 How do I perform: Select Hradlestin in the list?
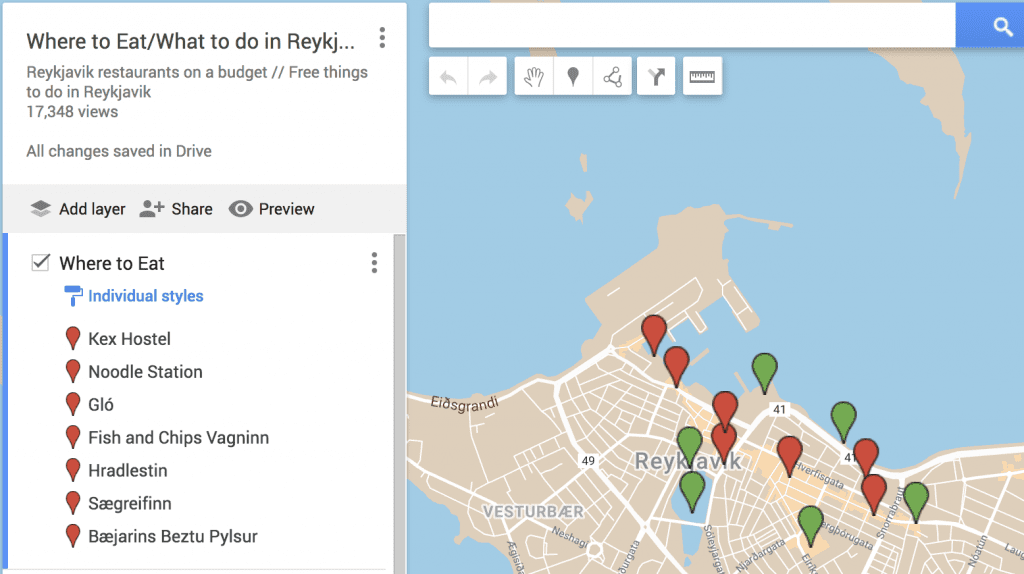pos(128,470)
